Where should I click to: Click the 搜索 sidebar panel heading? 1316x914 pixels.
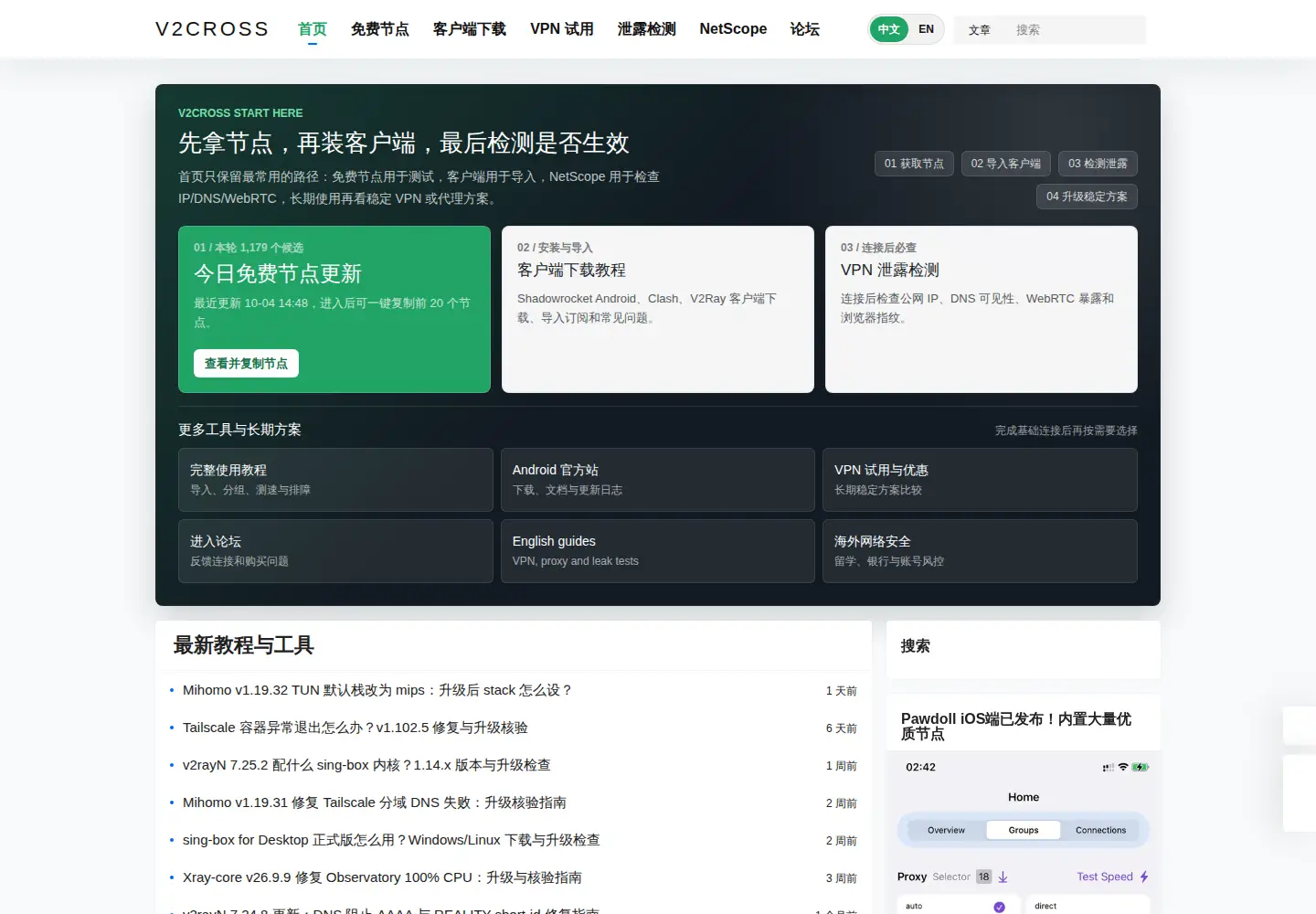[x=915, y=646]
